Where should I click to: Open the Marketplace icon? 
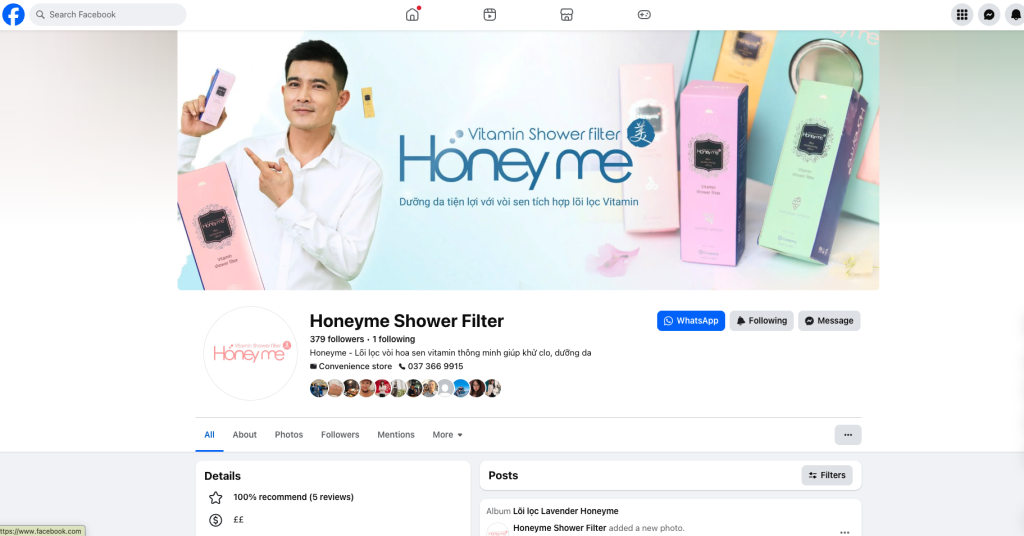[566, 15]
